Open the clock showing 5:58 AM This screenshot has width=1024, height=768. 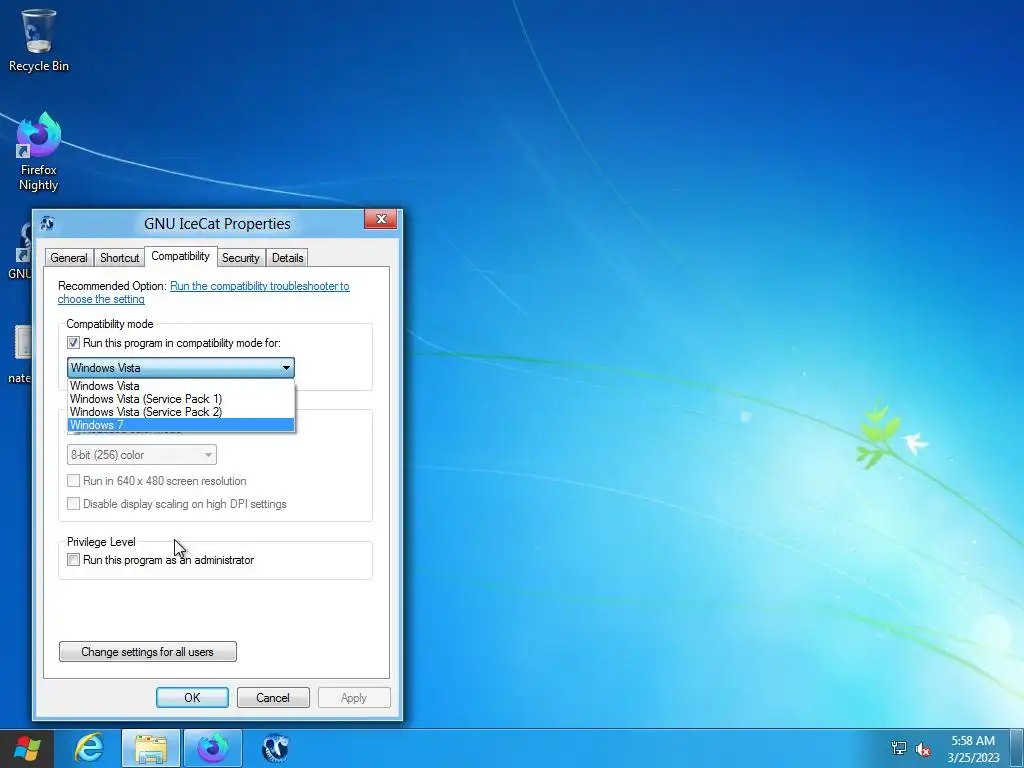click(x=973, y=748)
